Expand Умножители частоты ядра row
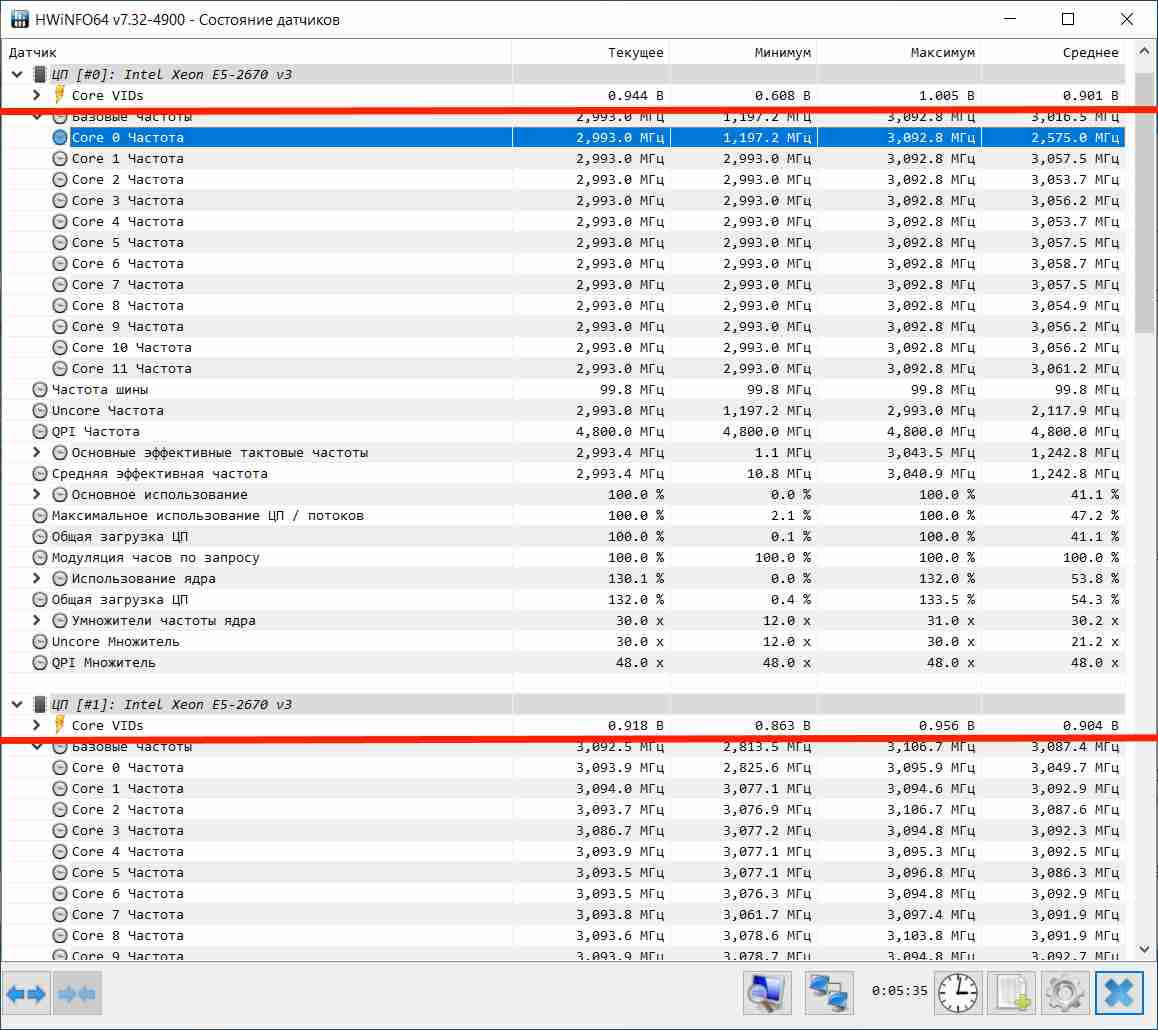This screenshot has width=1158, height=1030. point(37,620)
